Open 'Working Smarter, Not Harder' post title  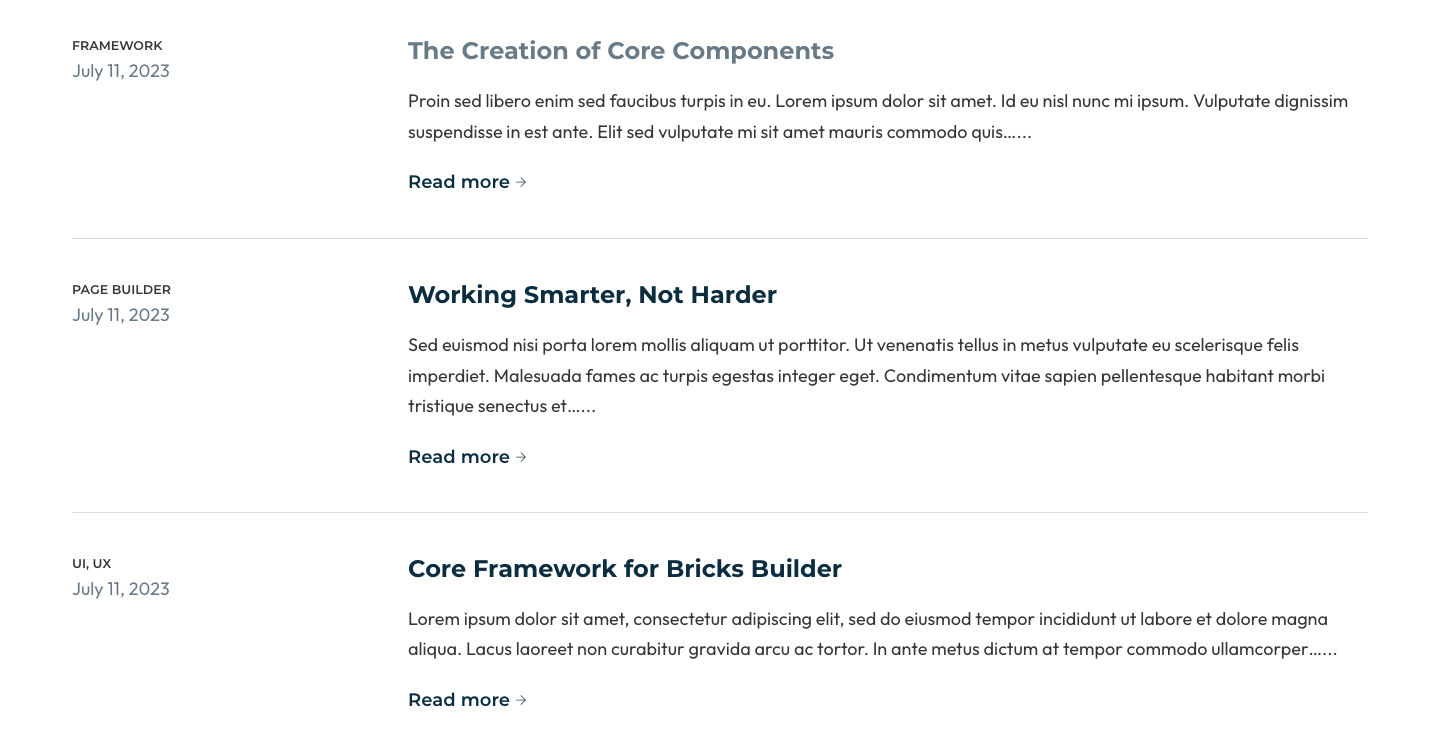(592, 294)
